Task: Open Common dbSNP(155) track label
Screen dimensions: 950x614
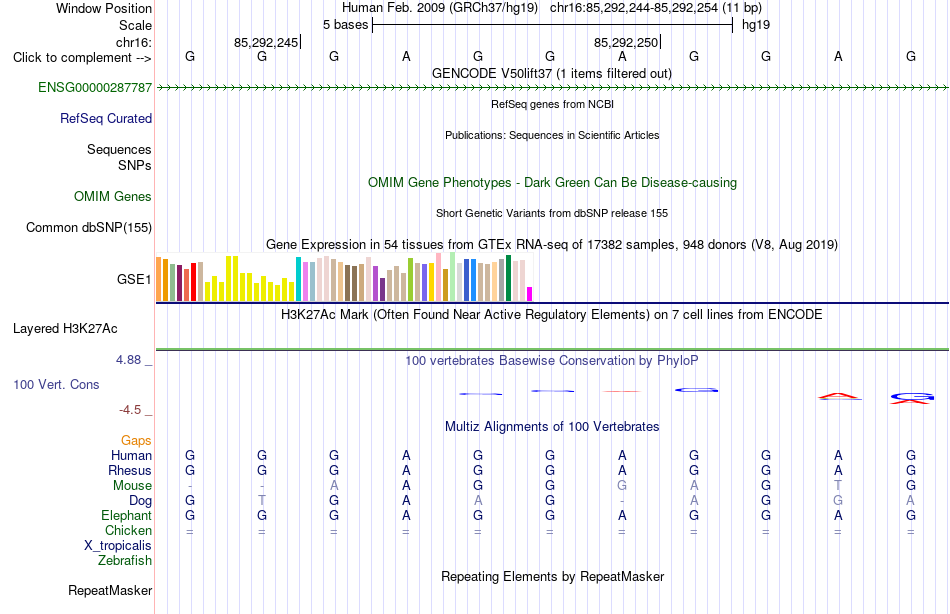Action: tap(88, 227)
